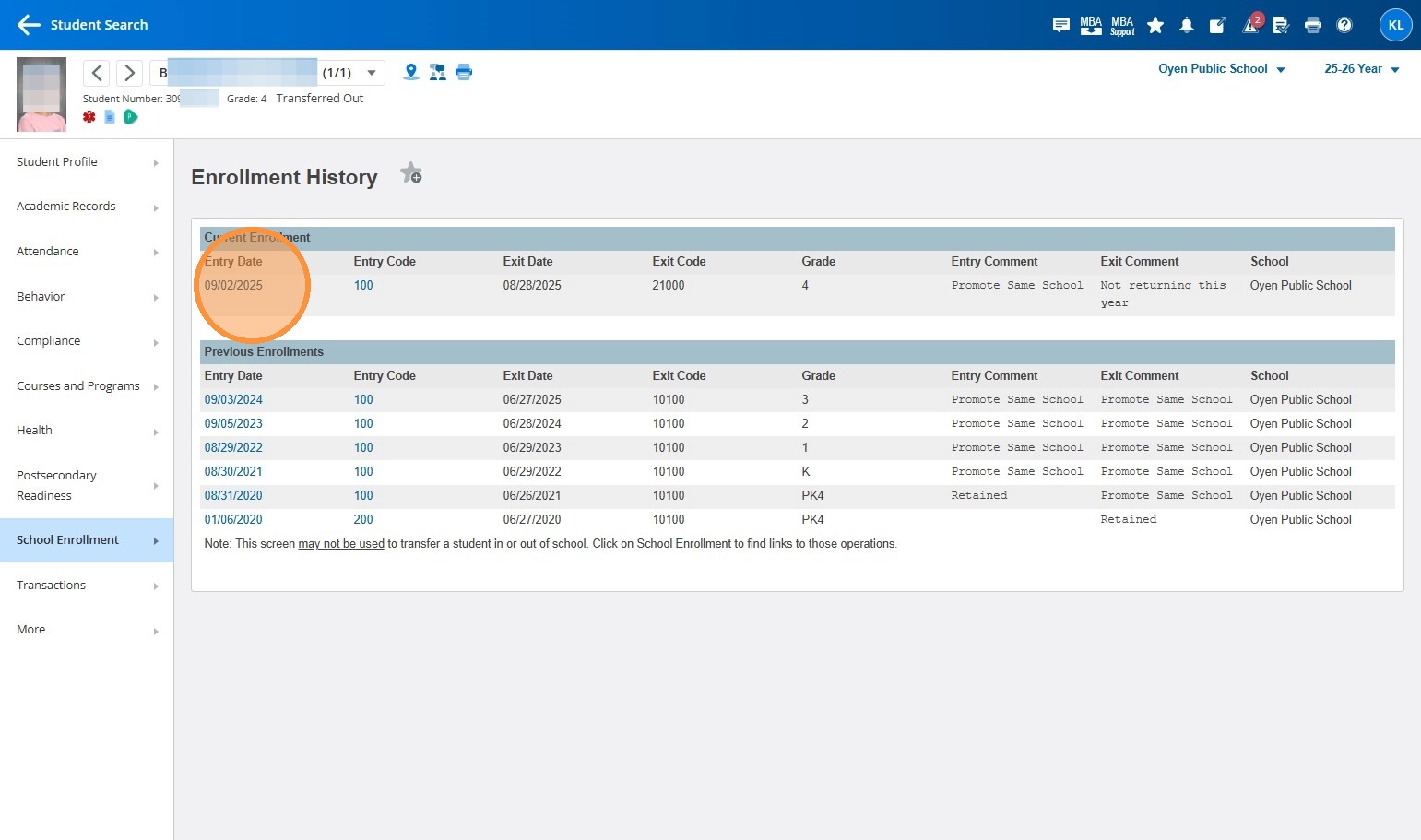
Task: Click the favorites star in header
Action: point(1155,26)
